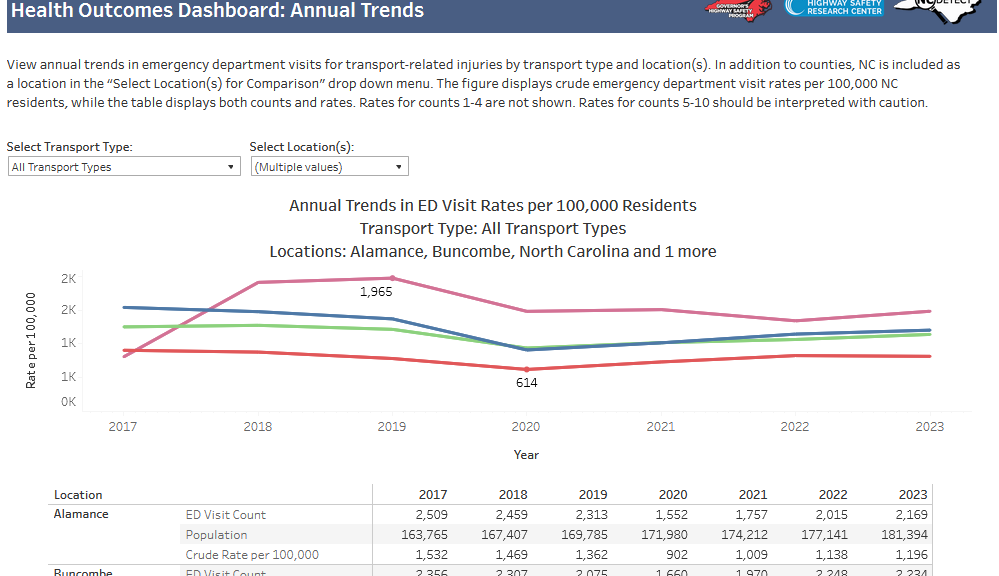
Task: Expand the Select Location(s) dropdown
Action: pos(329,167)
